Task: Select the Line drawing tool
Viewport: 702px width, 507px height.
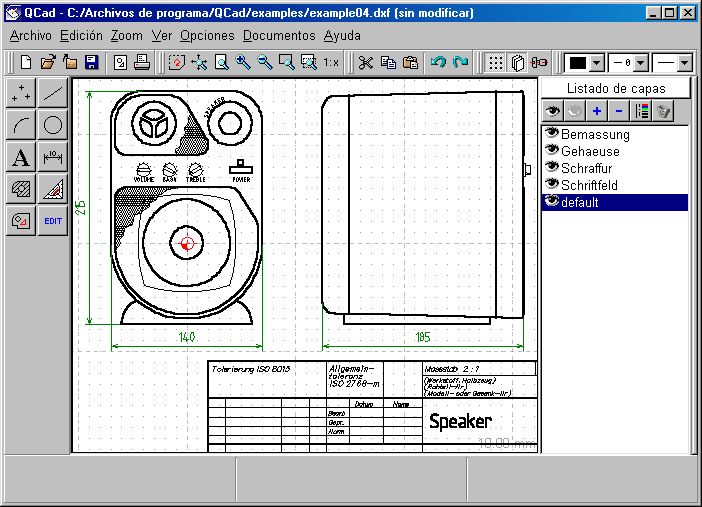Action: [54, 94]
